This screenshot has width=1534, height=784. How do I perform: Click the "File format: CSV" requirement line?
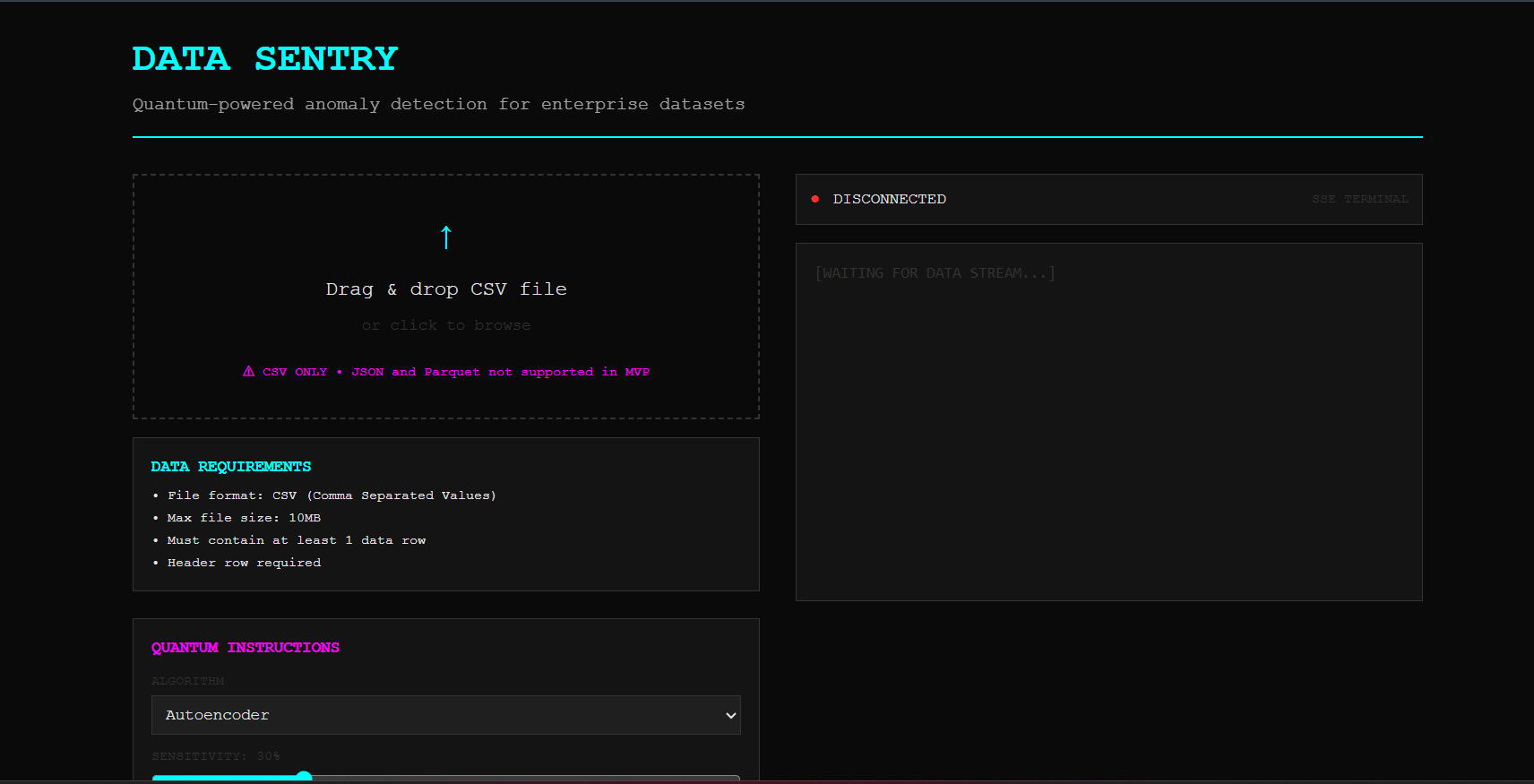point(332,495)
